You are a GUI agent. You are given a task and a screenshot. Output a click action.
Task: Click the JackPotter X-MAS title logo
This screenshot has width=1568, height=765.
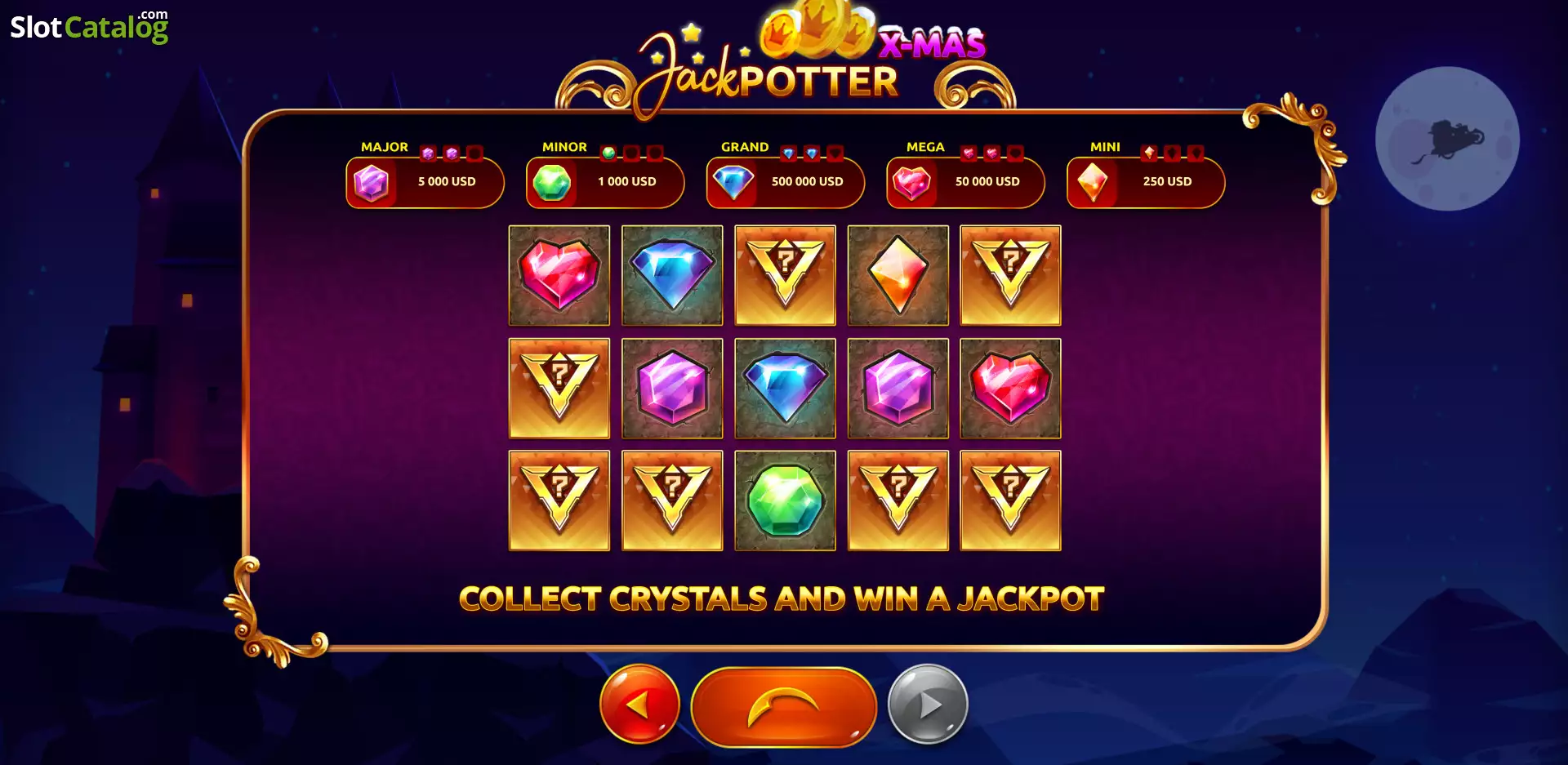(x=786, y=61)
